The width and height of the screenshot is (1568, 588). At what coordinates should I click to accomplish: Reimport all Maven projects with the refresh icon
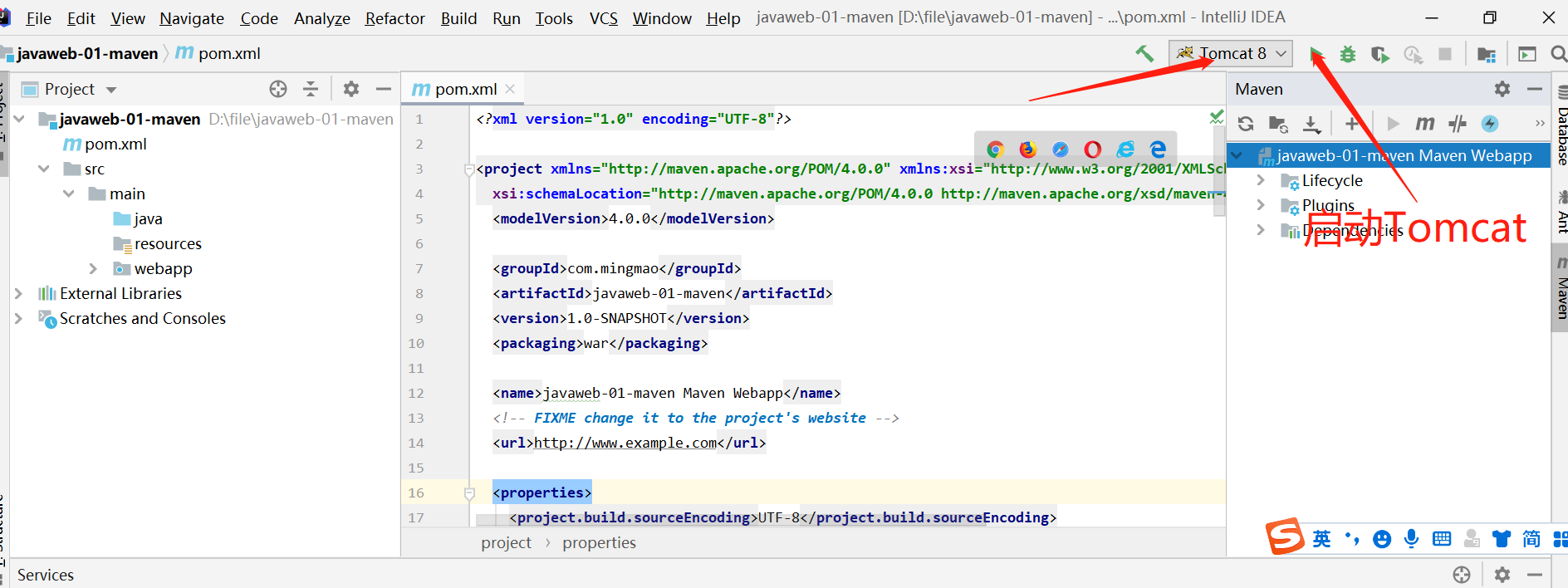tap(1246, 124)
